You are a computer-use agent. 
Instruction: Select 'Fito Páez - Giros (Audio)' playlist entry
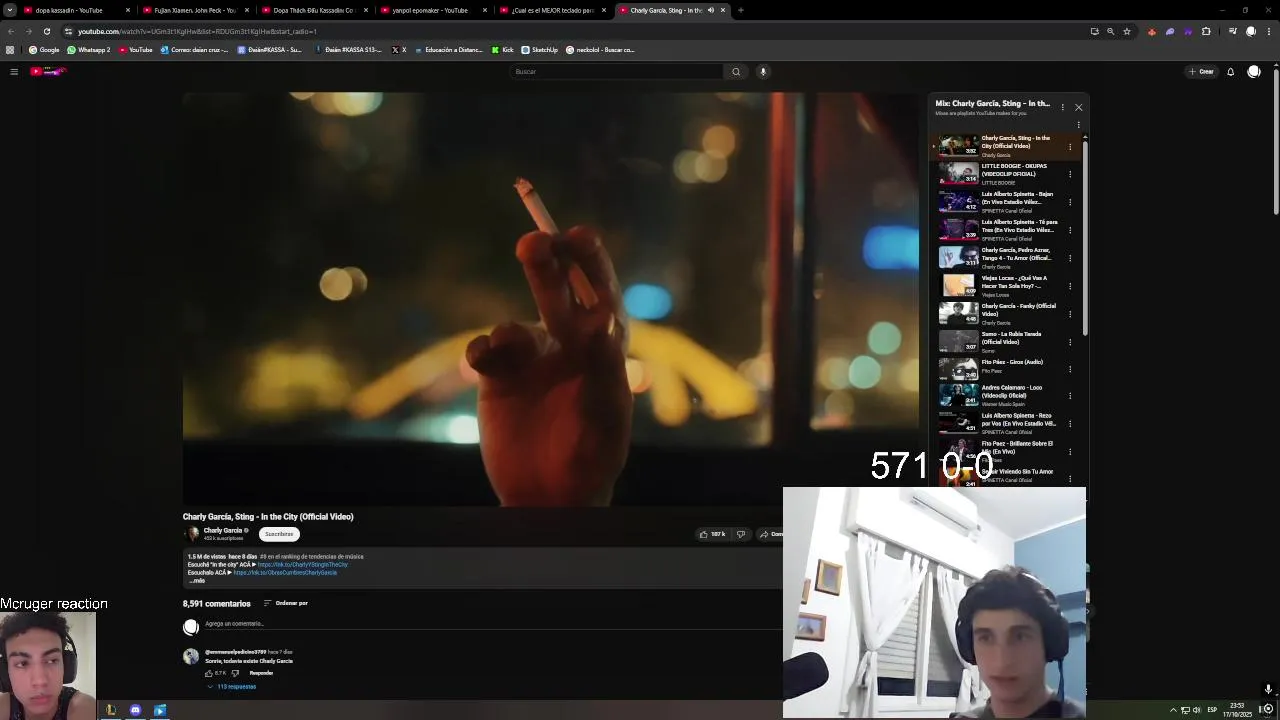(x=1012, y=362)
